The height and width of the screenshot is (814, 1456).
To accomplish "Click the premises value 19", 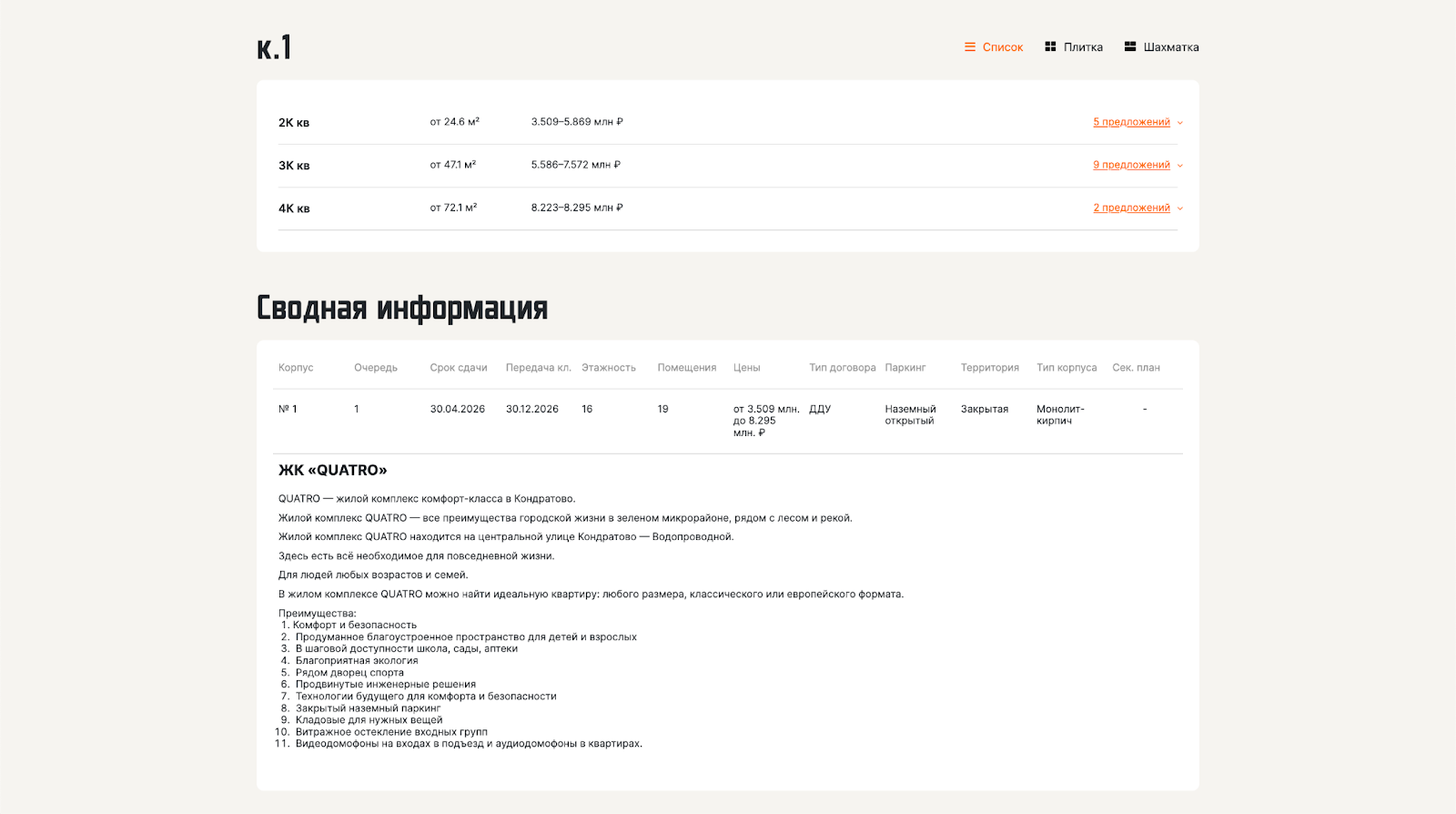I will click(x=663, y=409).
